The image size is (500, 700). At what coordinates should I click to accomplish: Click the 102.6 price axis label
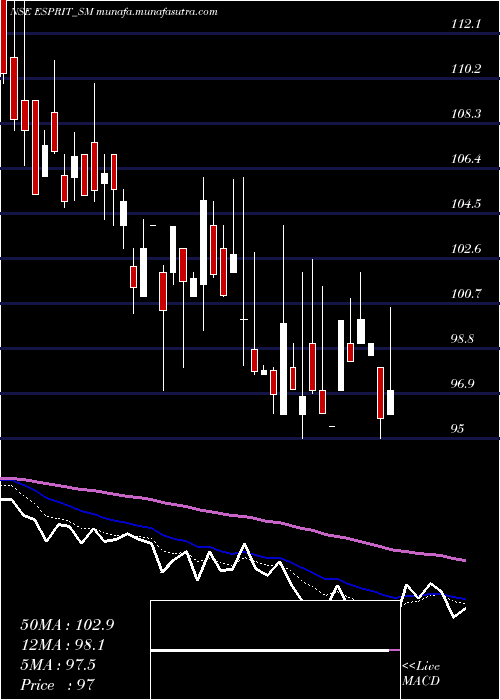pyautogui.click(x=466, y=249)
